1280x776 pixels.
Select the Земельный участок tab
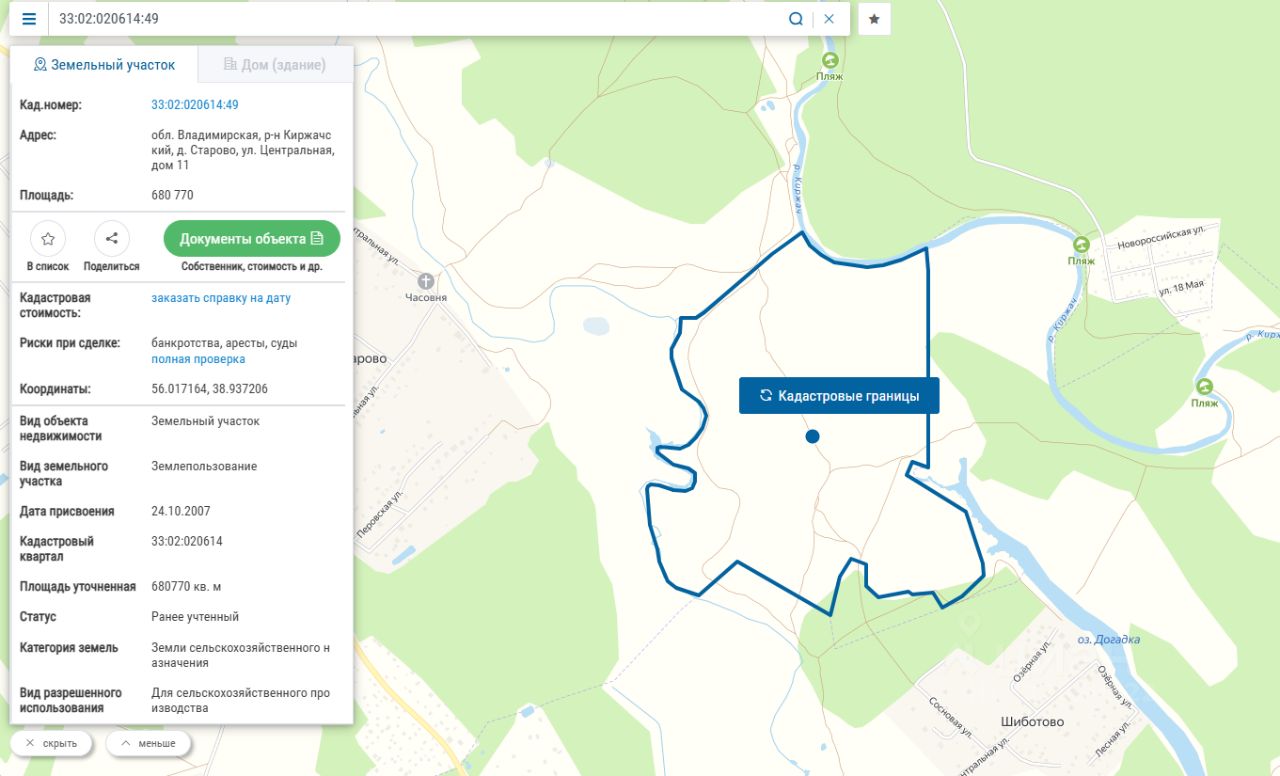104,65
